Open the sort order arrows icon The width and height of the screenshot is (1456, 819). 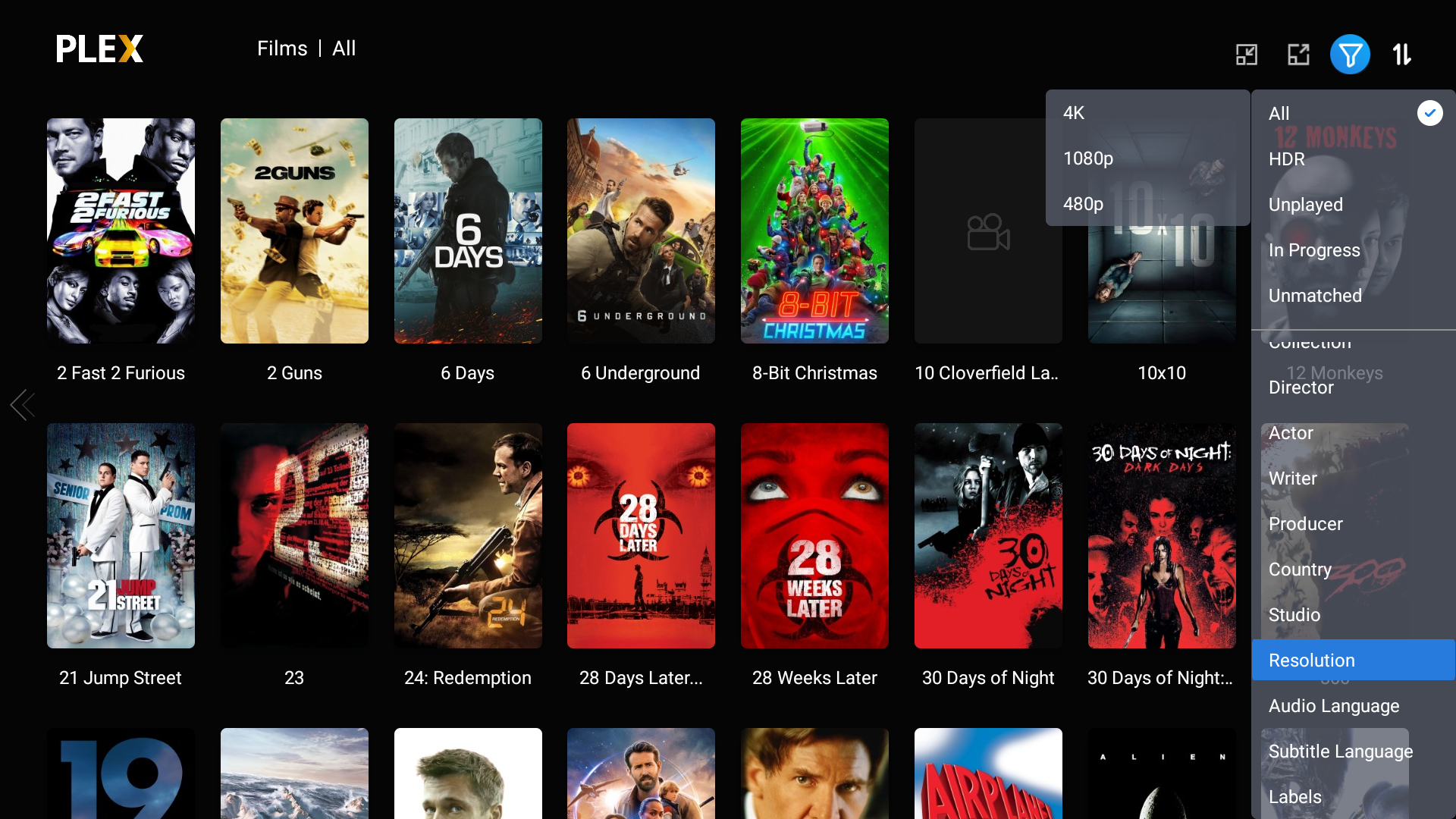tap(1401, 55)
